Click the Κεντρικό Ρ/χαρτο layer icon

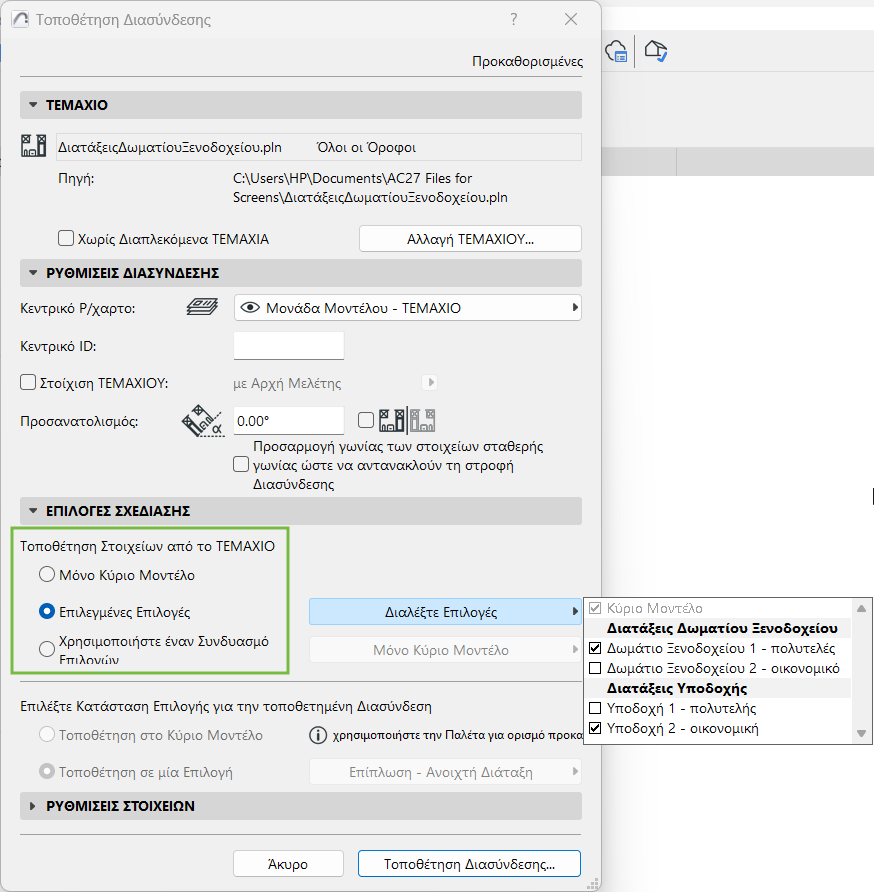point(202,307)
